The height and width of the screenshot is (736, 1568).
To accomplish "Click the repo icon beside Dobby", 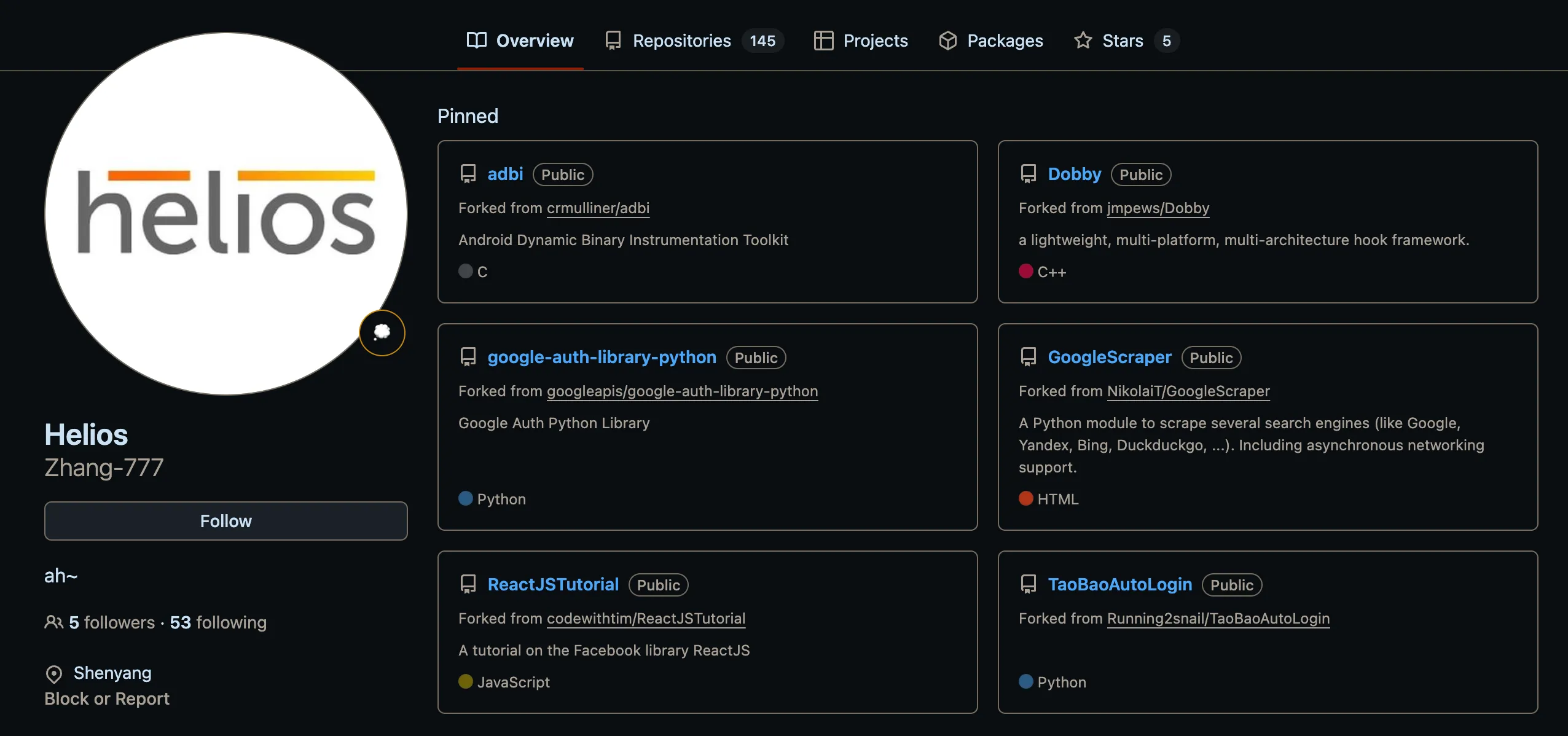I will point(1029,174).
